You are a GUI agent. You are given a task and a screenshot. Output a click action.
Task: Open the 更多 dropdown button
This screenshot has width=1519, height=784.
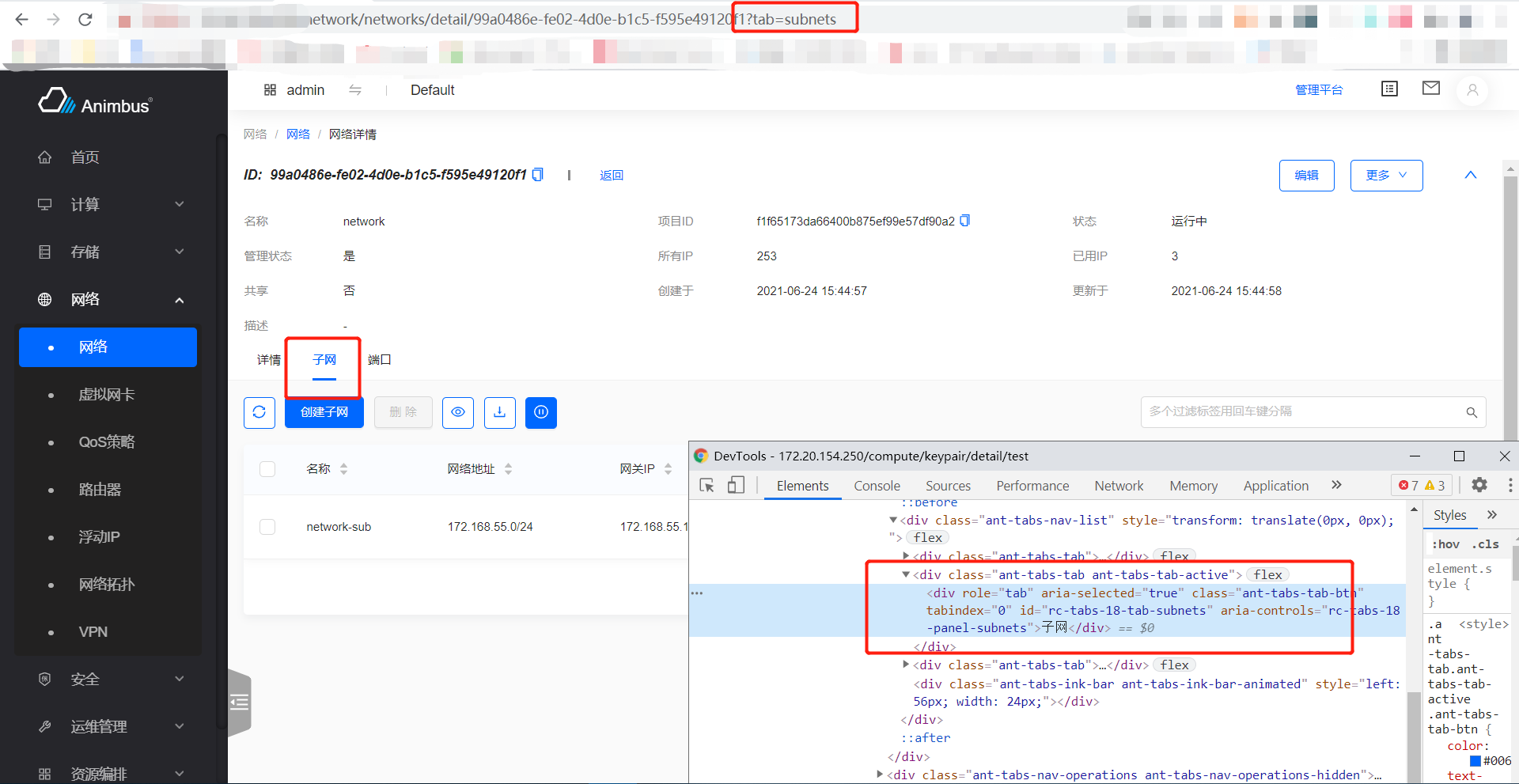(1385, 175)
